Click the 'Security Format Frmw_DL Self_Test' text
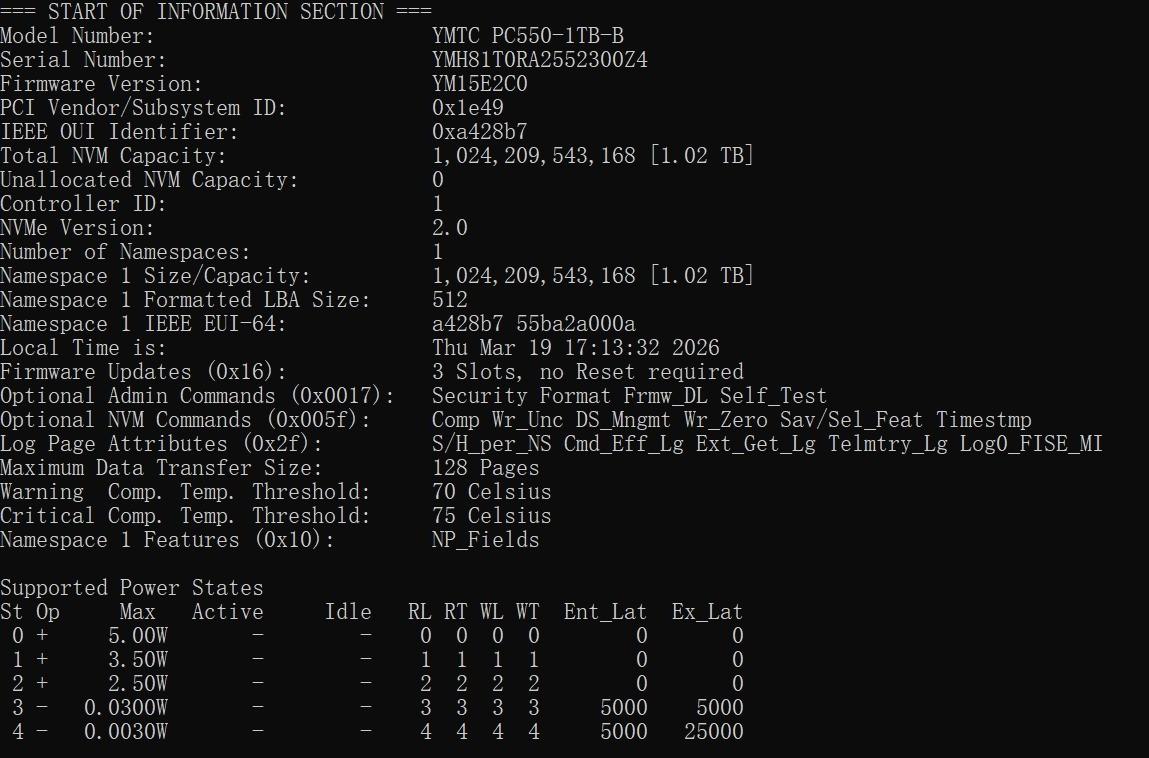This screenshot has width=1149, height=758. [630, 396]
